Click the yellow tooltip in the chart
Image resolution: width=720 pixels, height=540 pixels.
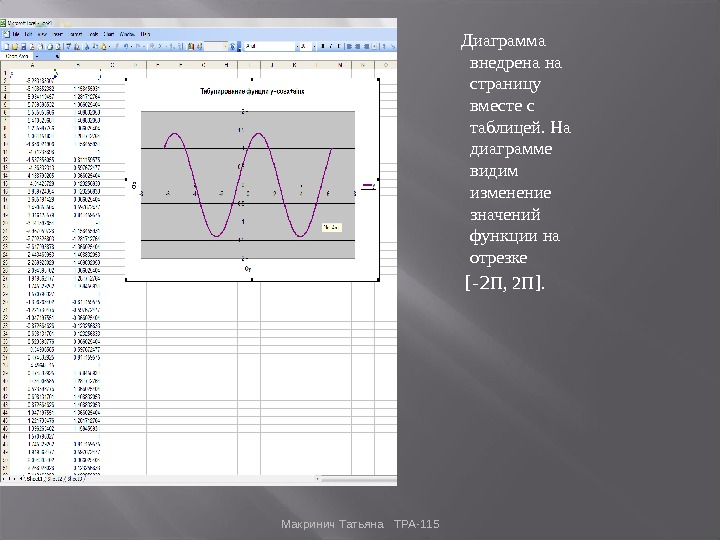[332, 227]
